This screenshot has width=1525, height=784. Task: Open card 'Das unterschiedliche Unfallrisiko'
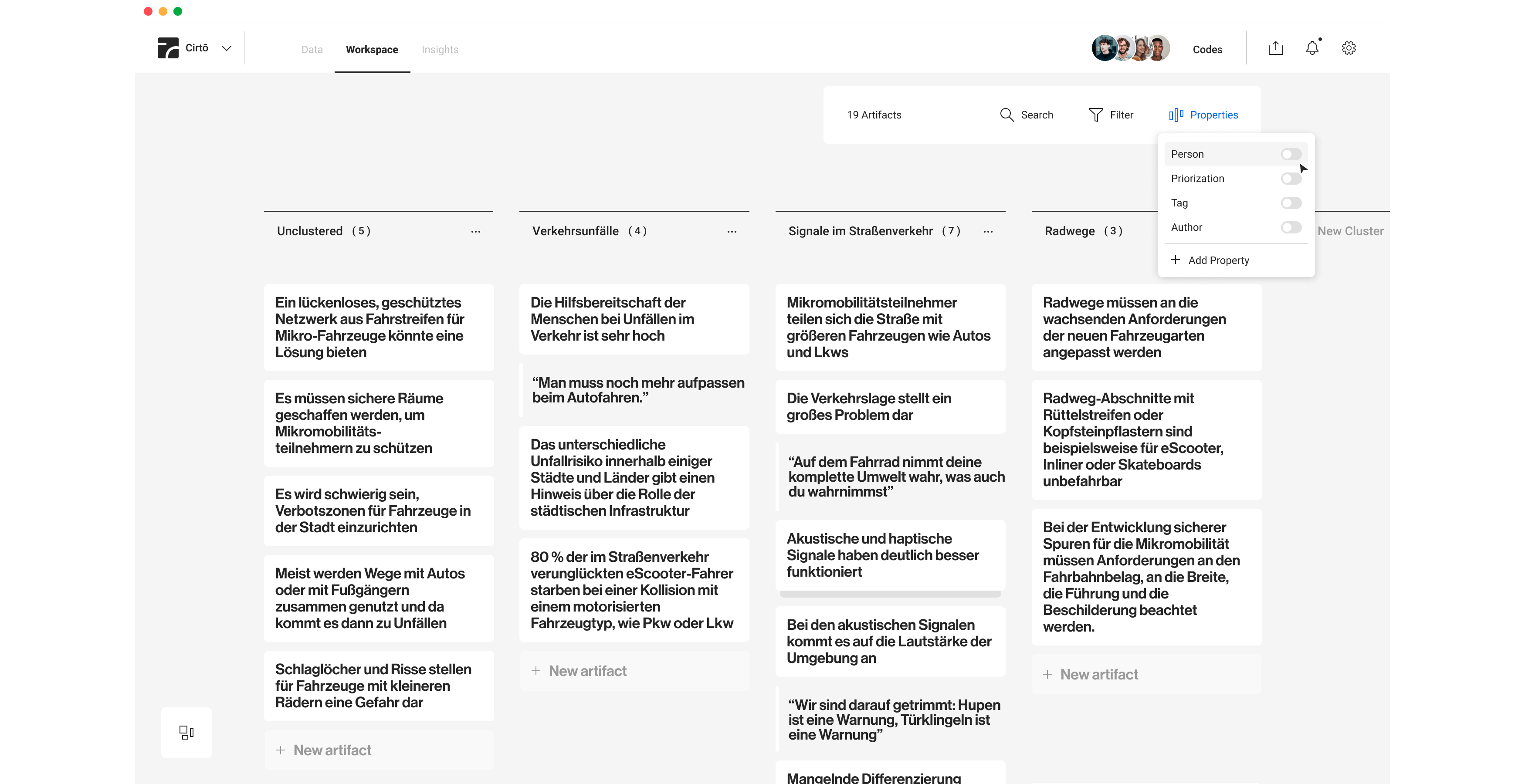tap(634, 477)
